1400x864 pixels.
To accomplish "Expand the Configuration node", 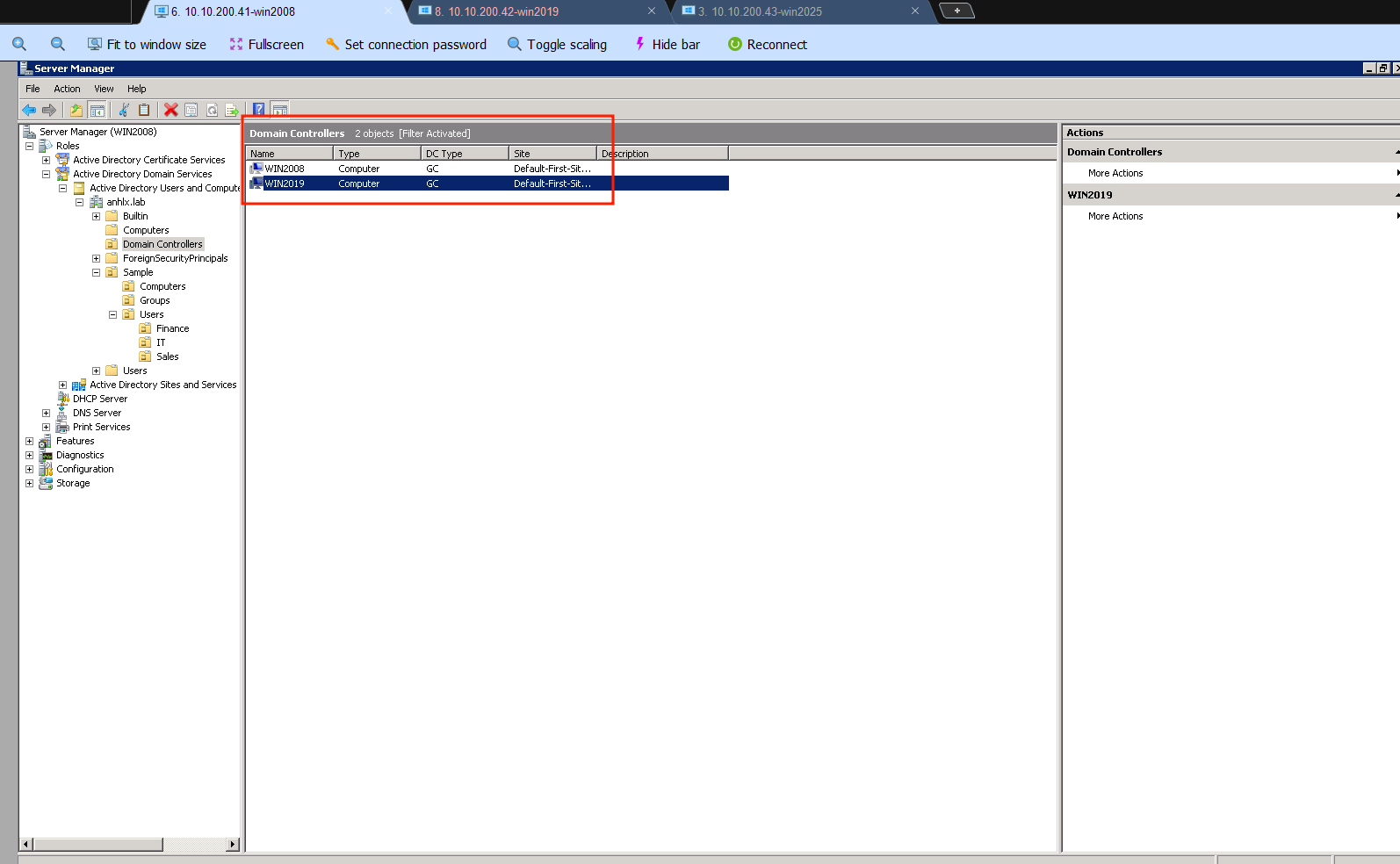I will [x=29, y=469].
